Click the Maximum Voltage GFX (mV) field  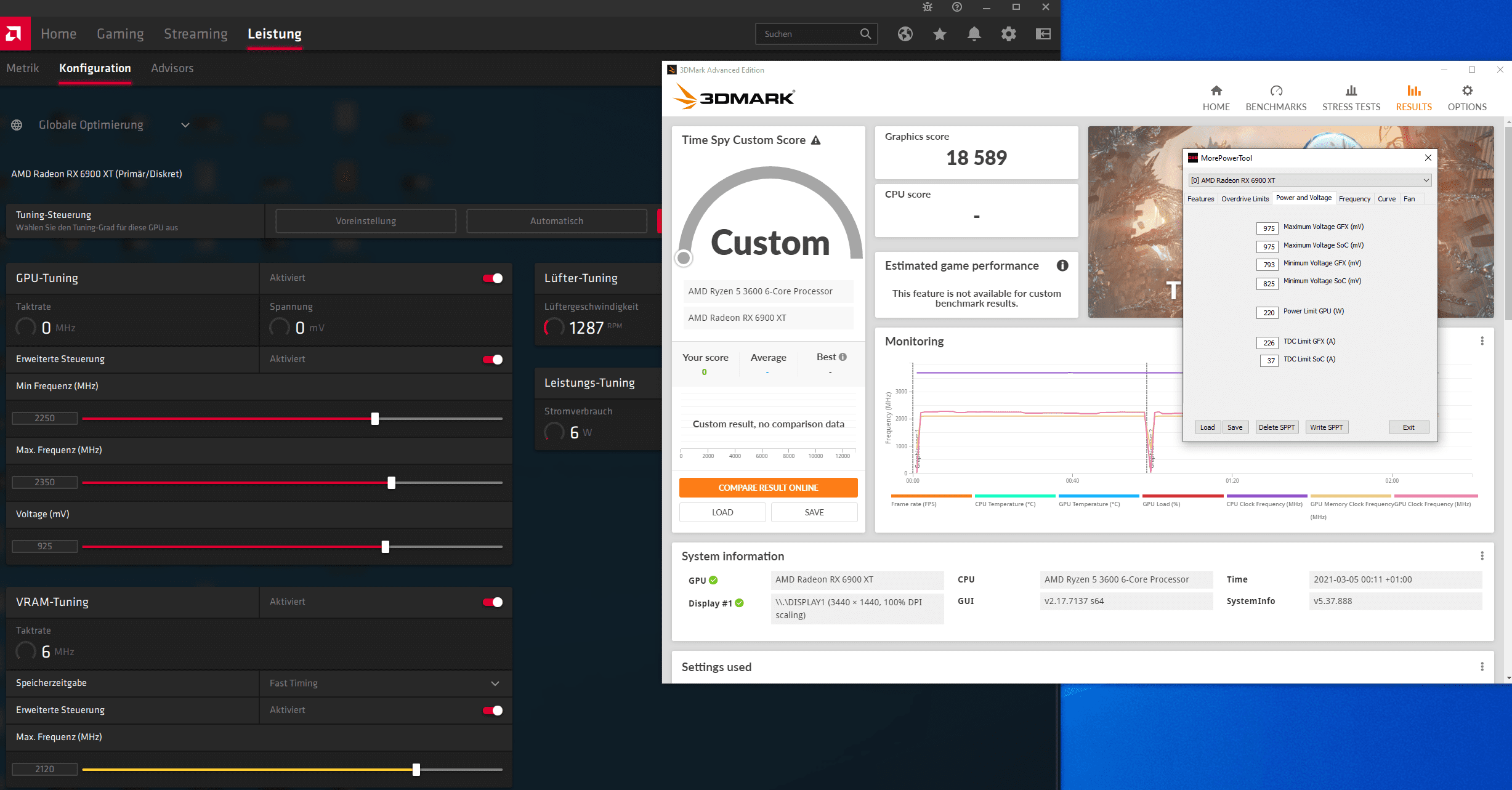point(1267,228)
